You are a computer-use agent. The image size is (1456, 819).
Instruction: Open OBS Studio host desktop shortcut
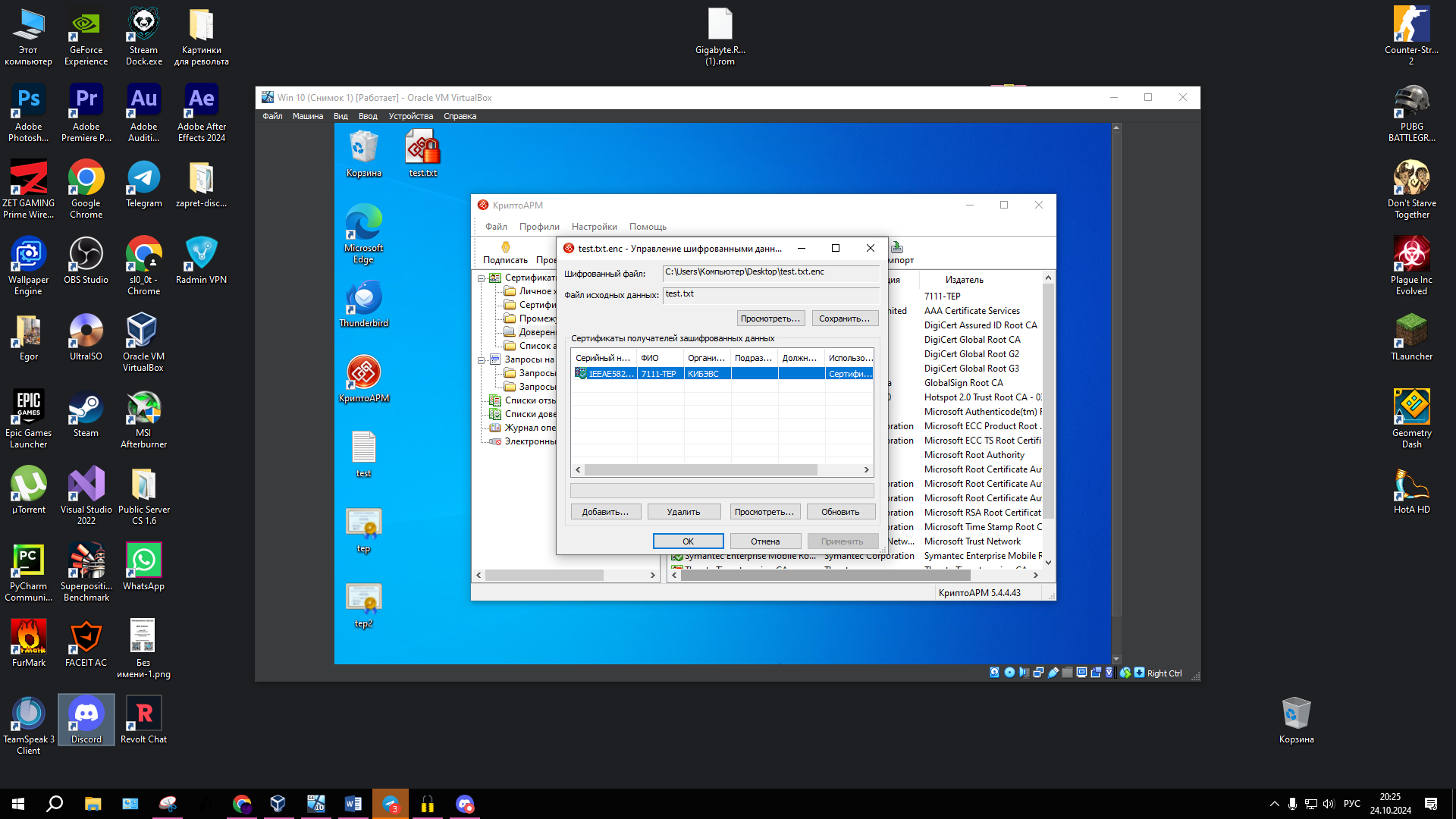[x=86, y=260]
